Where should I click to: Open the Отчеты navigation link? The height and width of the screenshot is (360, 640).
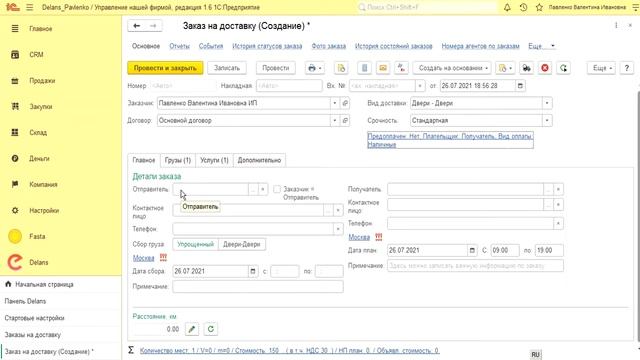click(x=180, y=46)
